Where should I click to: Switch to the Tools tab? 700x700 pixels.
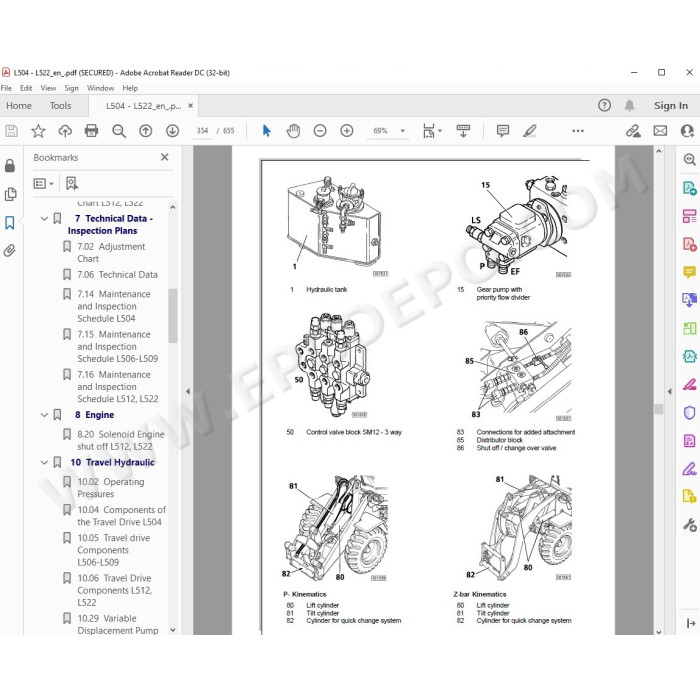point(60,106)
